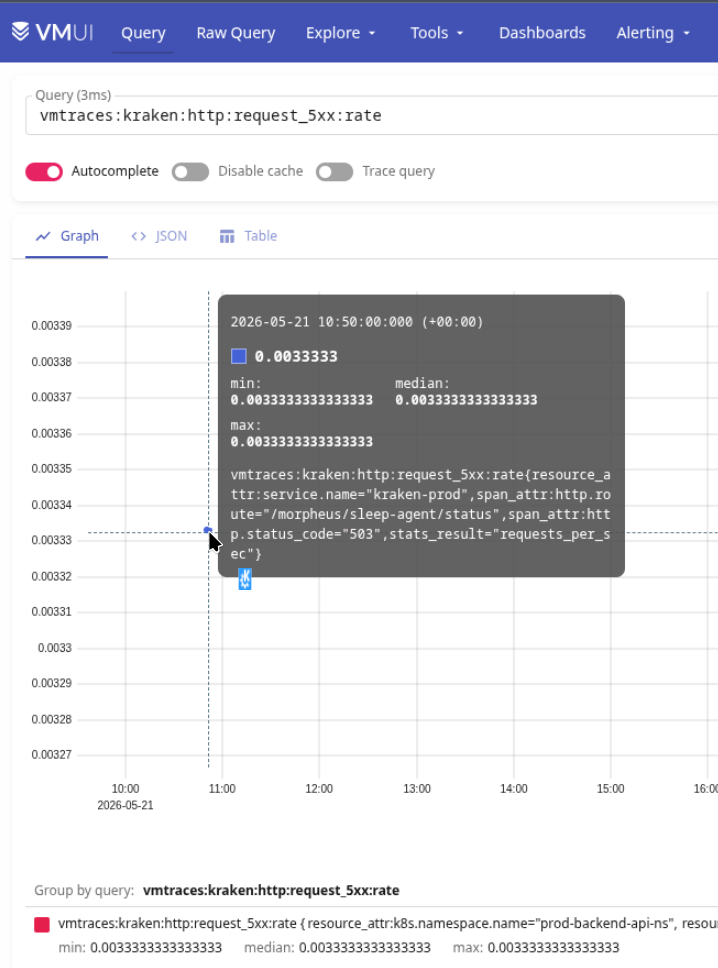The height and width of the screenshot is (968, 718).
Task: Turn on Trace query switch
Action: (x=335, y=172)
